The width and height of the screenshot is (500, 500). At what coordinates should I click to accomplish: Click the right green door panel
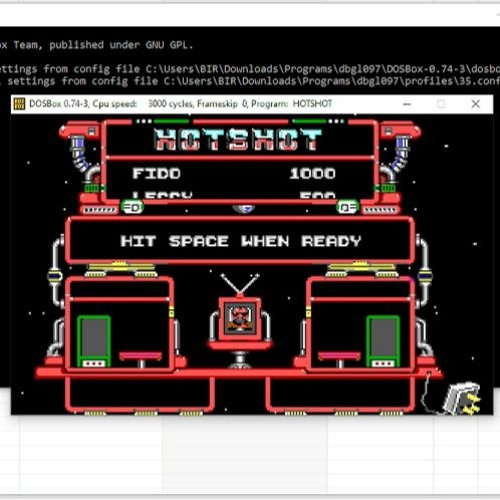(383, 341)
